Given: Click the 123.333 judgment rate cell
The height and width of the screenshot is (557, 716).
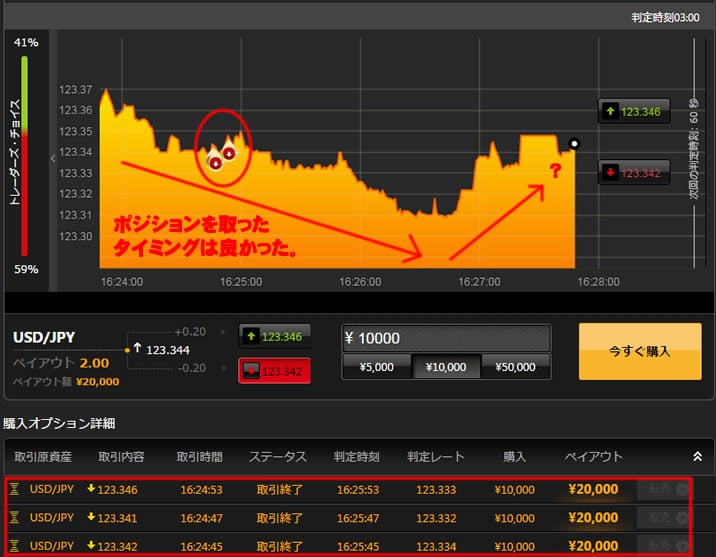Looking at the screenshot, I should 436,490.
